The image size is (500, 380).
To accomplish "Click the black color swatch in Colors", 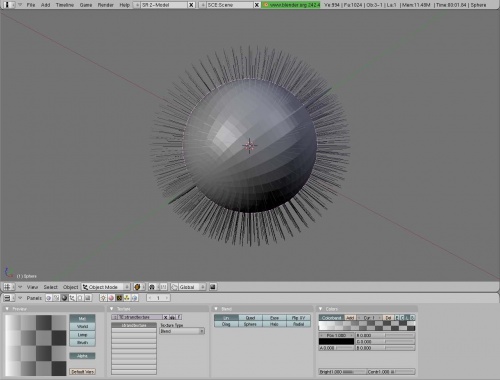I will coord(336,342).
